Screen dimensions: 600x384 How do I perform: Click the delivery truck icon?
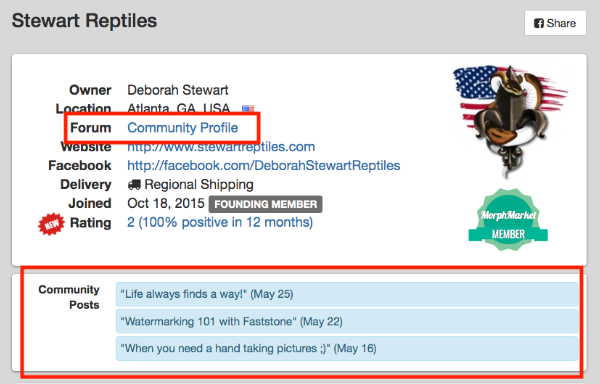[x=134, y=185]
